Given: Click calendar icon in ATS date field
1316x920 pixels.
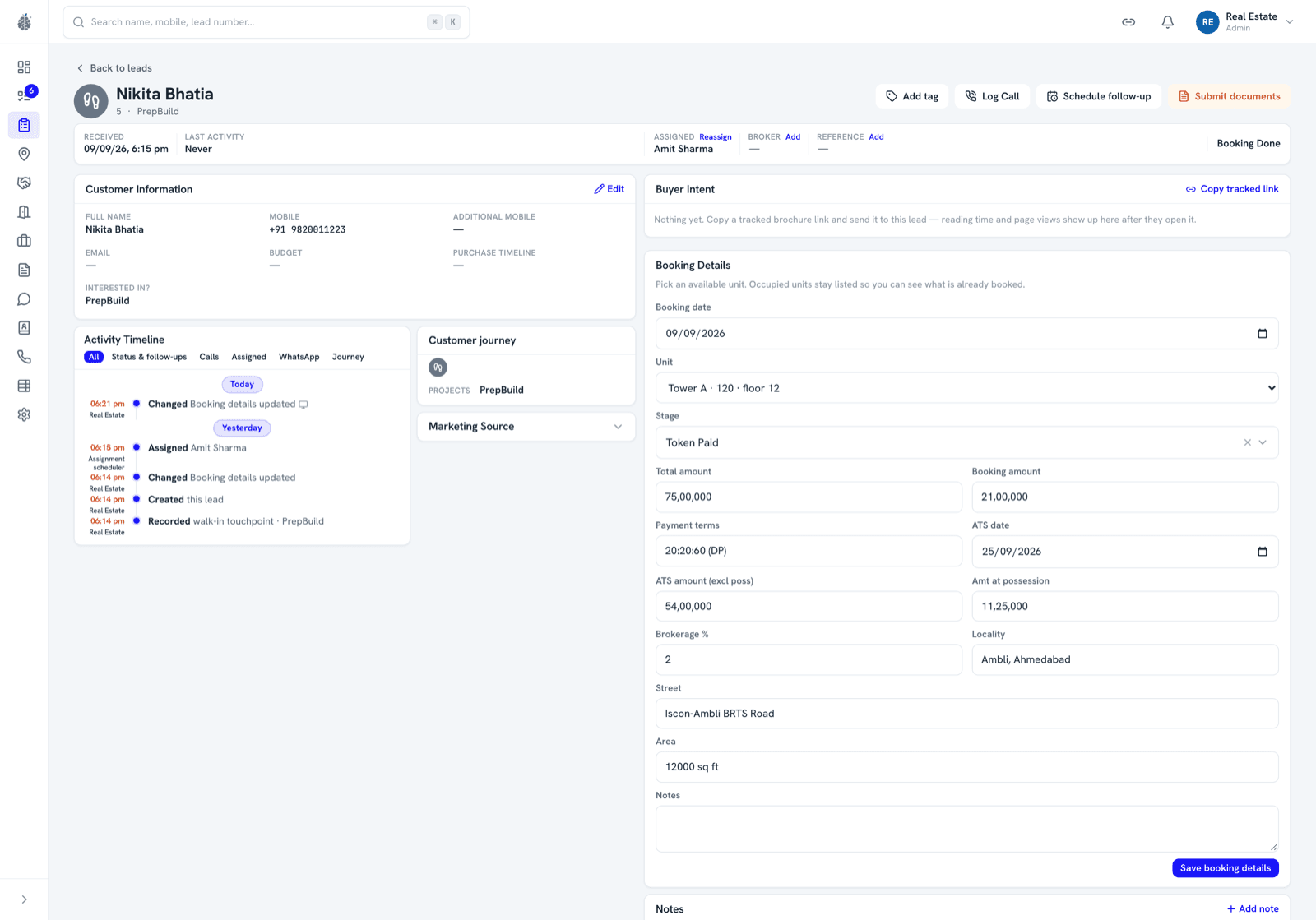Looking at the screenshot, I should 1263,552.
